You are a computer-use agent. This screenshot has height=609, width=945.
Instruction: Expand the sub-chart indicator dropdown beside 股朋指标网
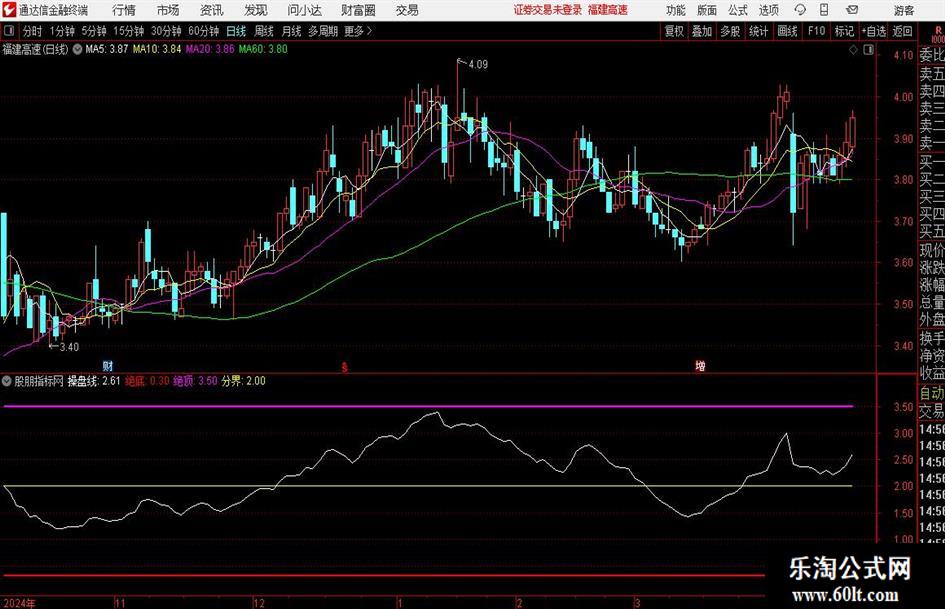click(x=7, y=381)
